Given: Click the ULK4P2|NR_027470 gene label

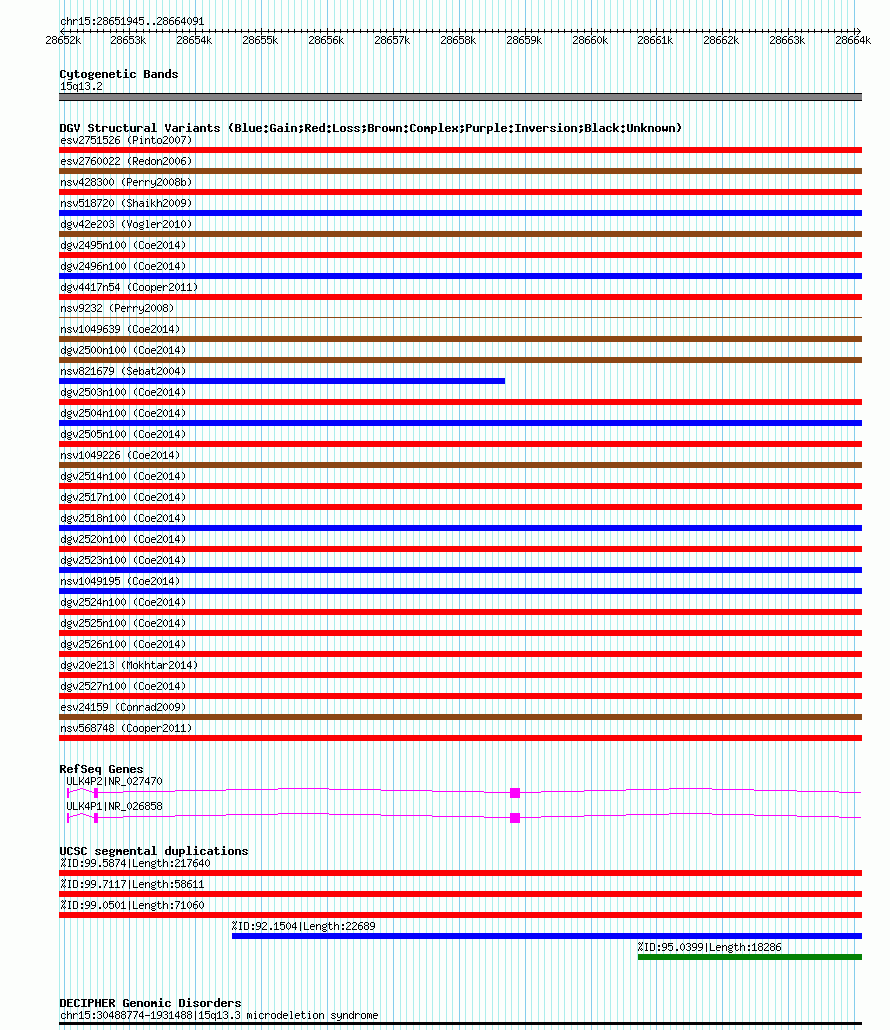Looking at the screenshot, I should (114, 782).
